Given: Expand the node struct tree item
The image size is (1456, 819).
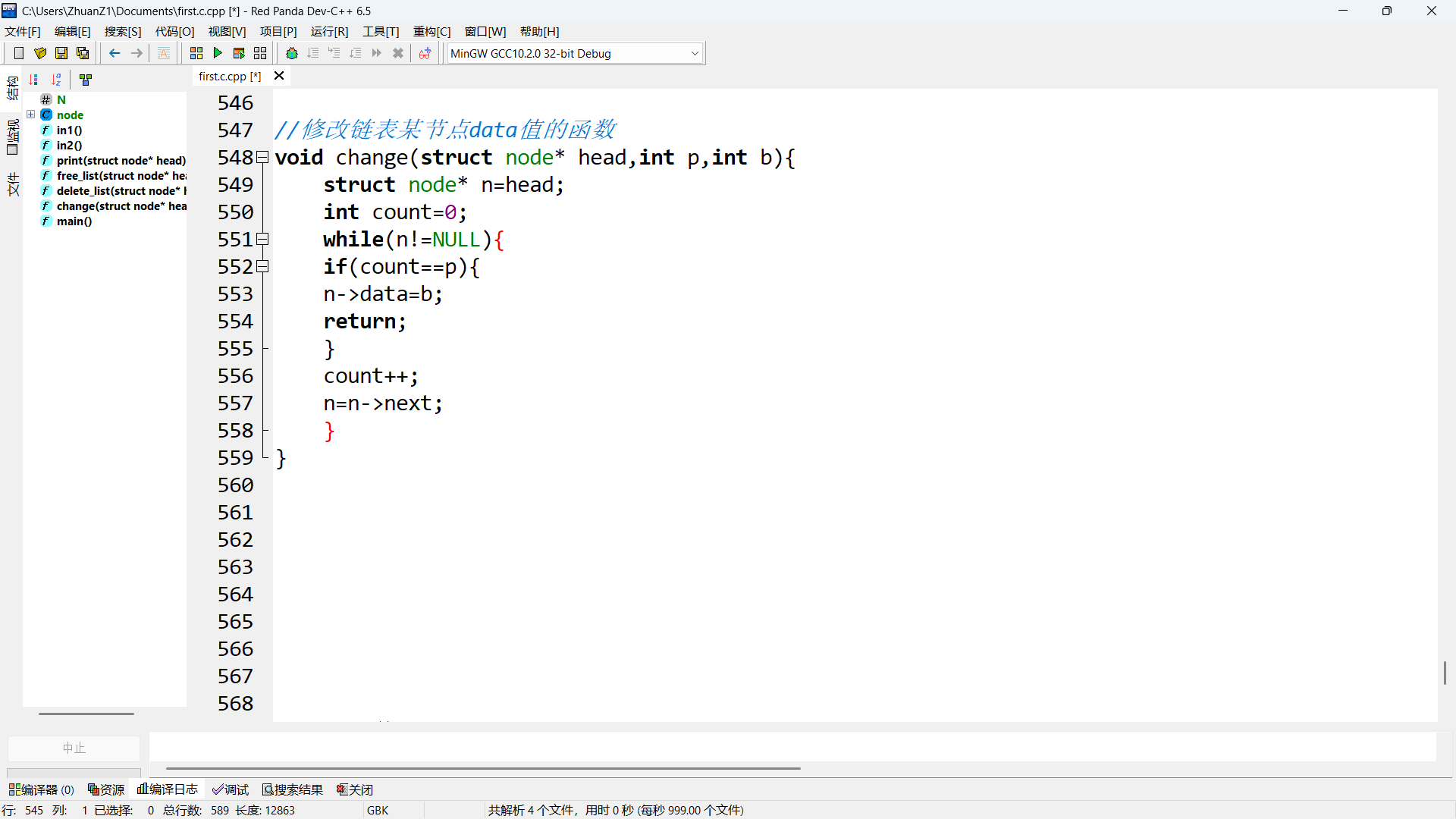Looking at the screenshot, I should 31,115.
